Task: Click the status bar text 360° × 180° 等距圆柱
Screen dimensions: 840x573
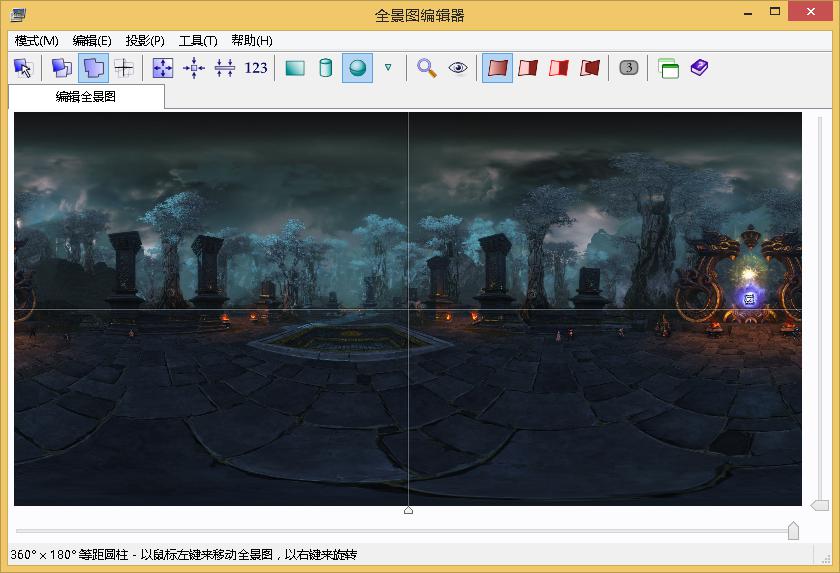Action: (70, 555)
